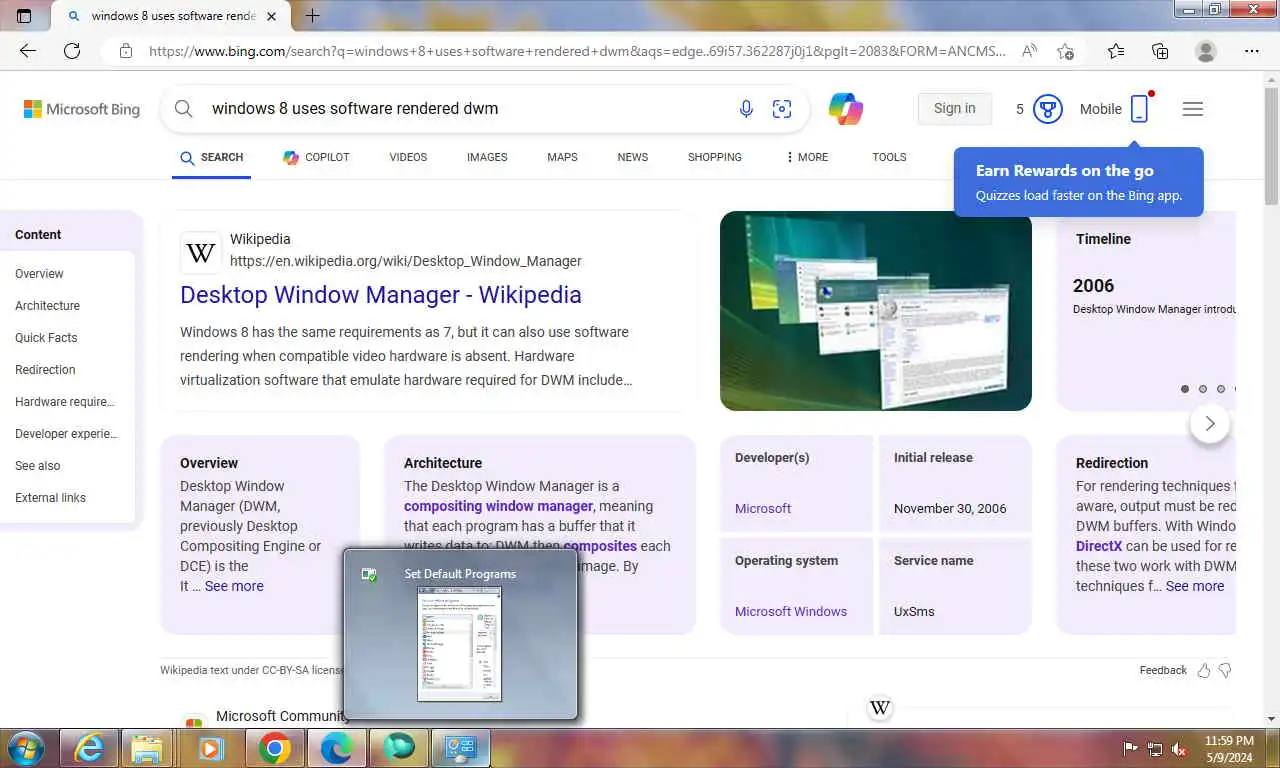Give thumbs down feedback
The height and width of the screenshot is (768, 1280).
point(1225,670)
